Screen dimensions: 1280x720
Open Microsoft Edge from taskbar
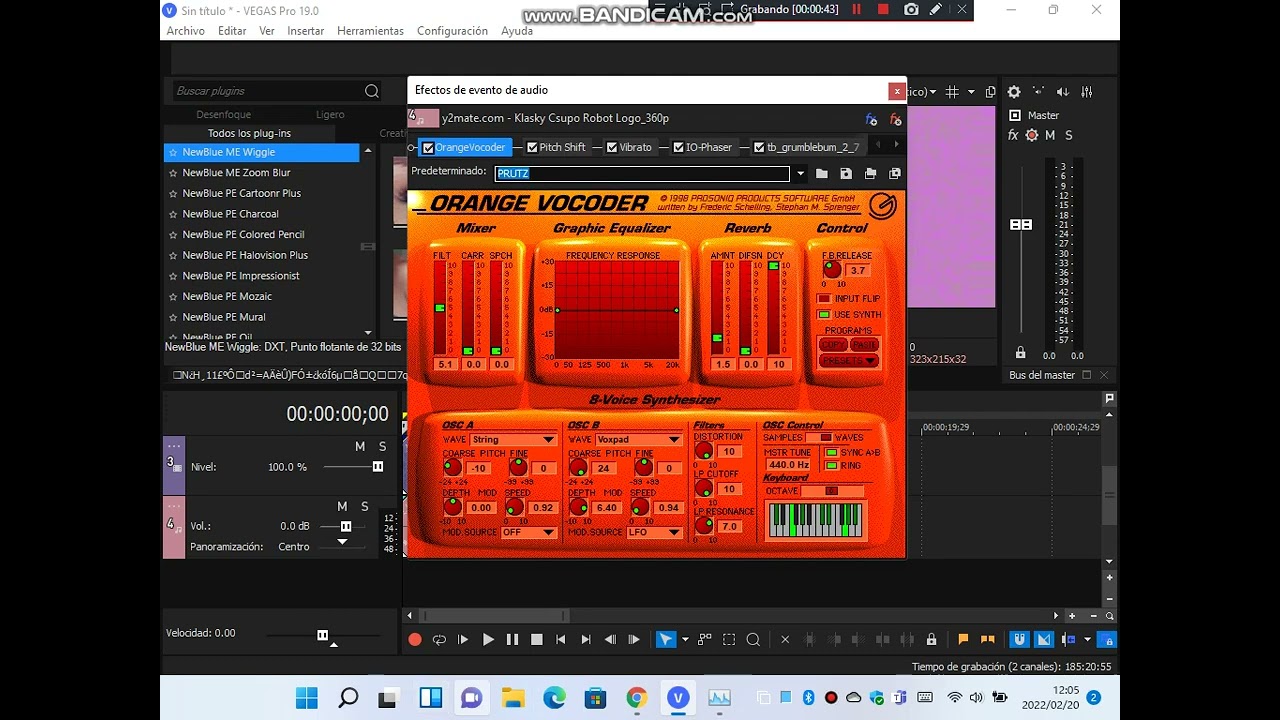554,698
